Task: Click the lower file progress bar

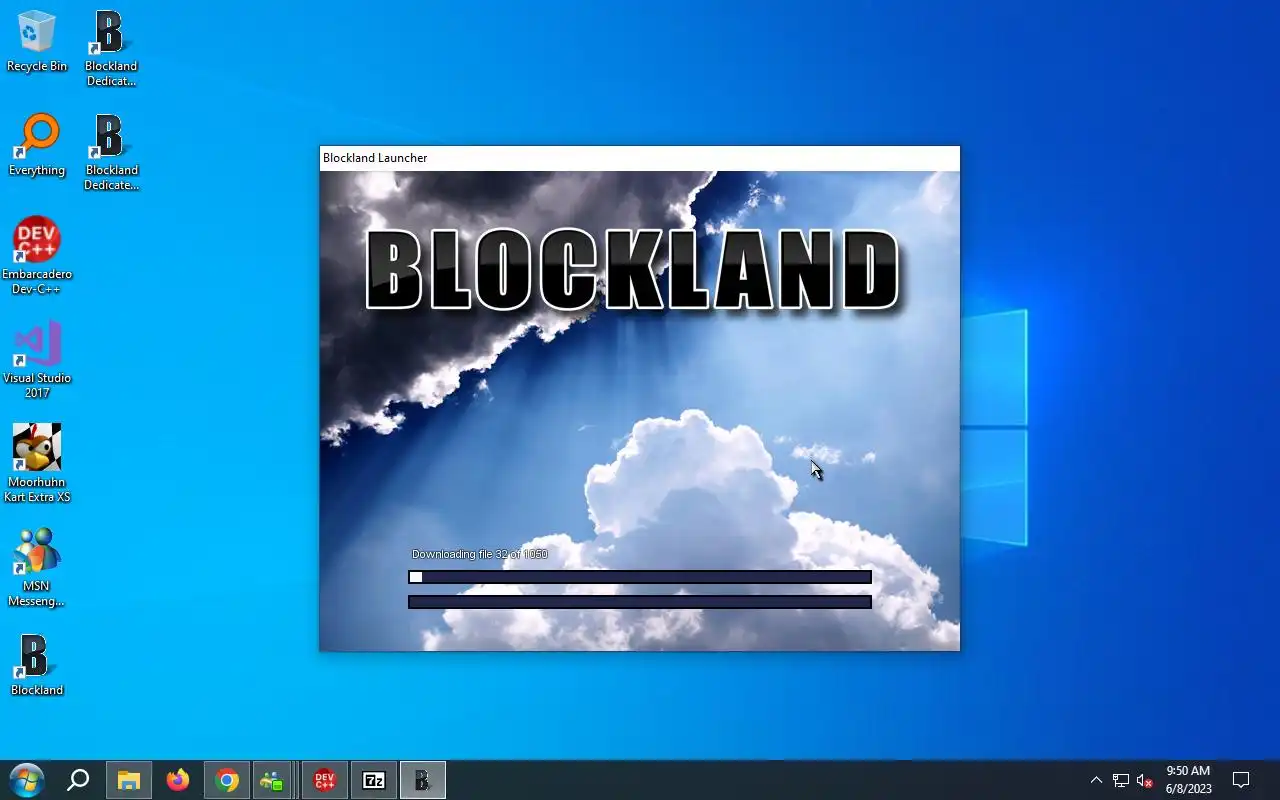Action: [640, 602]
